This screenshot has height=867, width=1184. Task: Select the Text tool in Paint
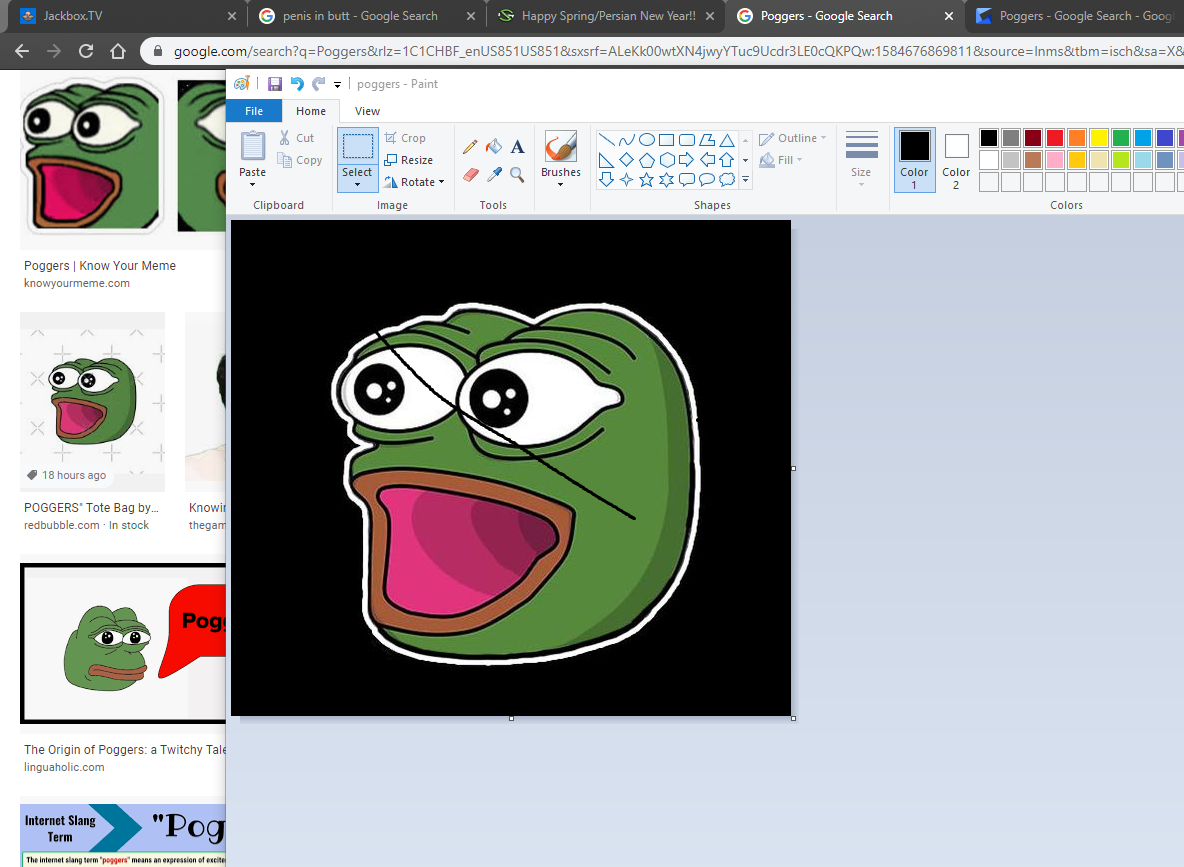[x=517, y=147]
